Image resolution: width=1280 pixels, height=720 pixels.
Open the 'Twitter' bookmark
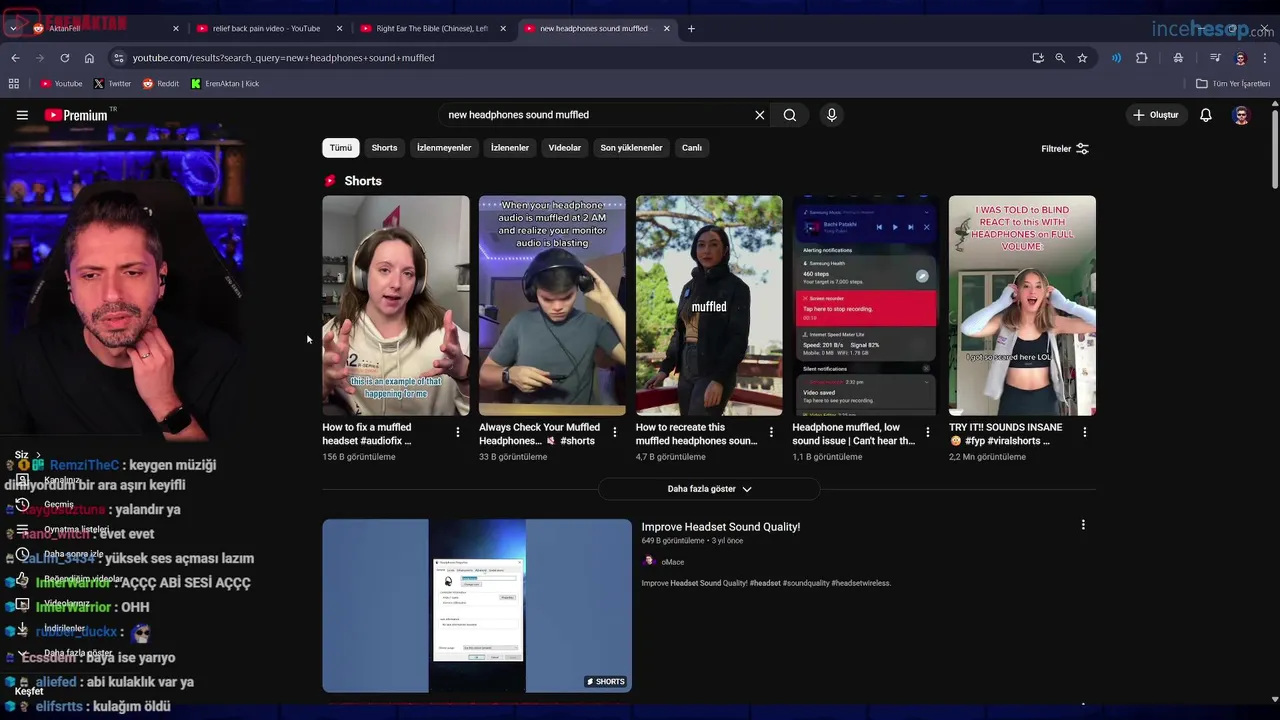(x=112, y=84)
